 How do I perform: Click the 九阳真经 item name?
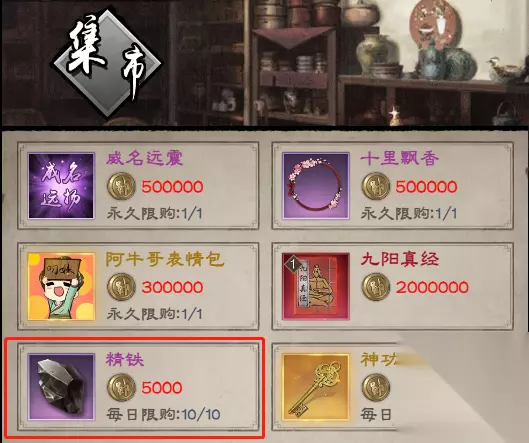tap(400, 259)
